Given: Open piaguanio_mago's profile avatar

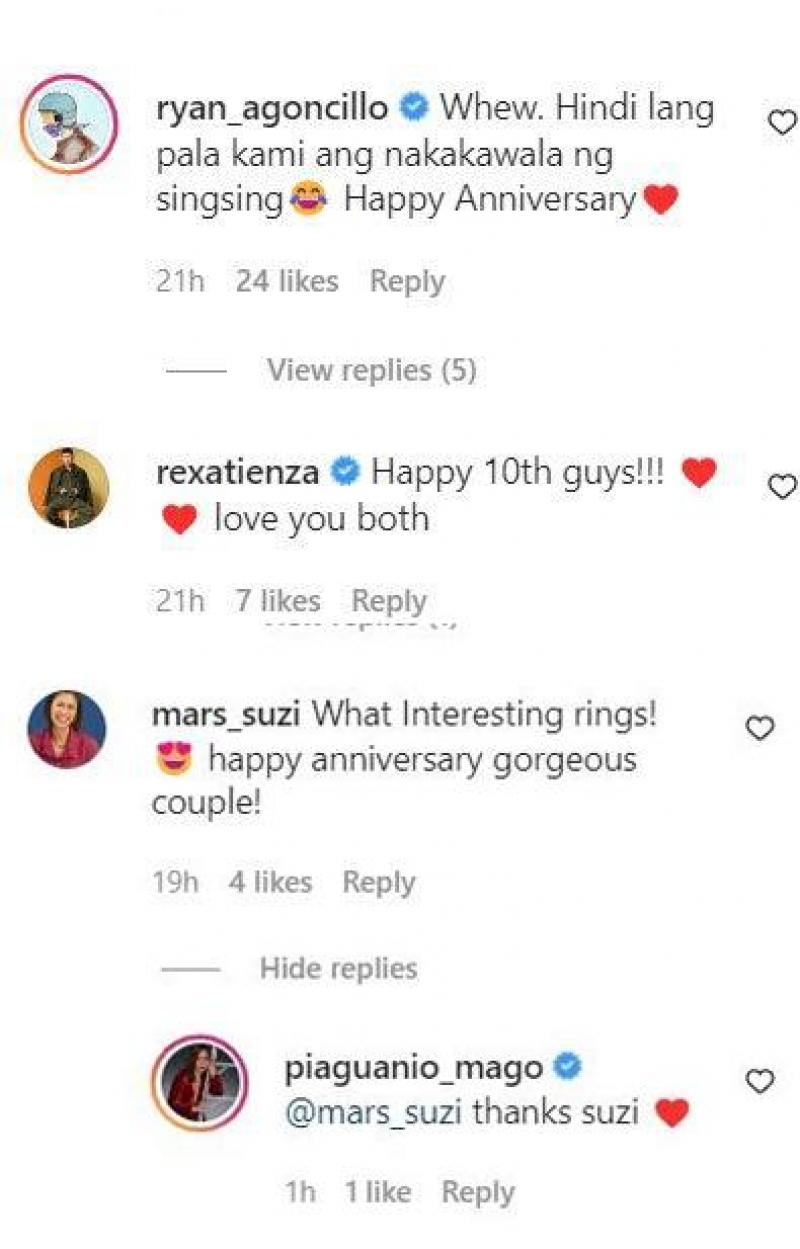Looking at the screenshot, I should [x=199, y=1083].
